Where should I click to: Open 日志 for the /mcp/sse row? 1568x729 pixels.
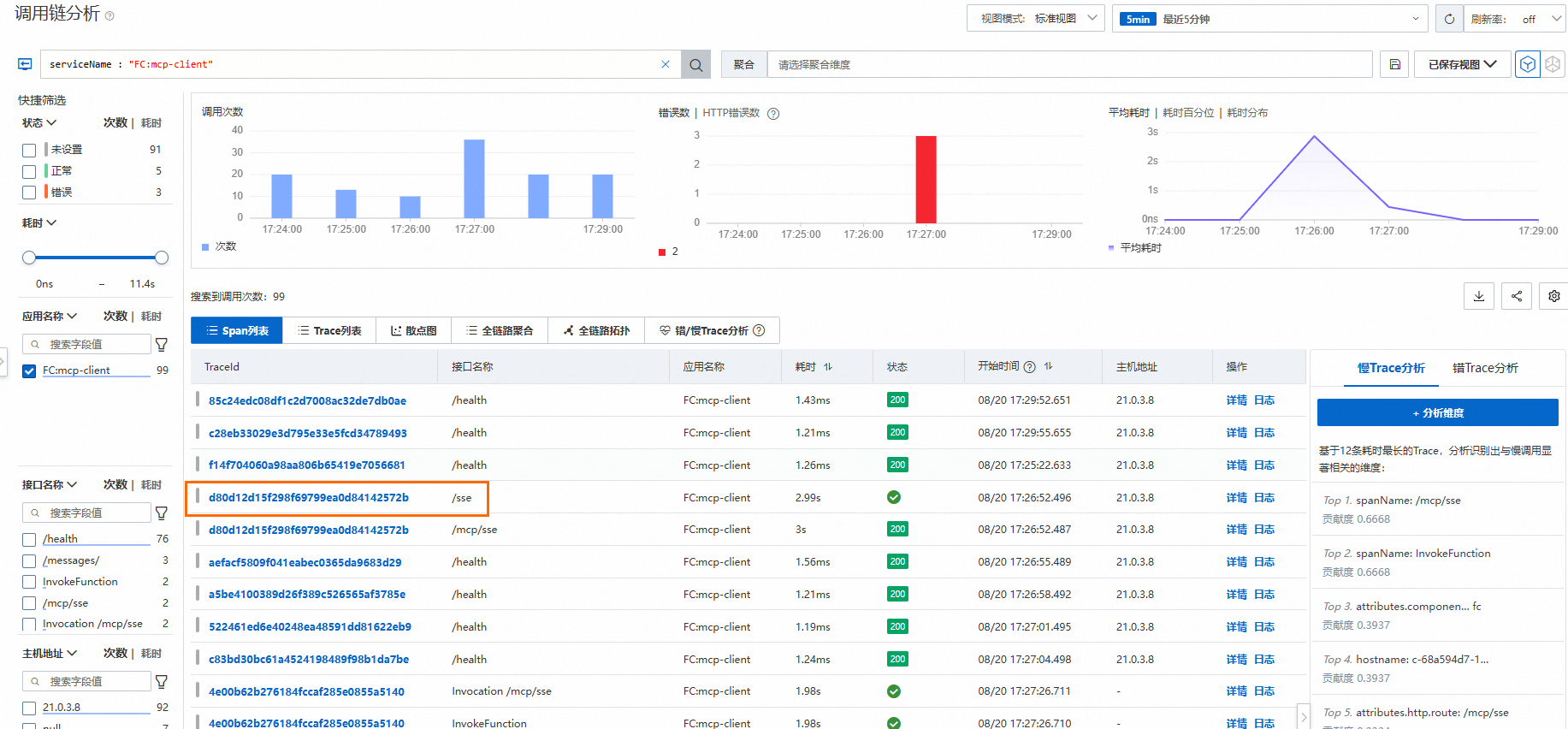click(1264, 530)
